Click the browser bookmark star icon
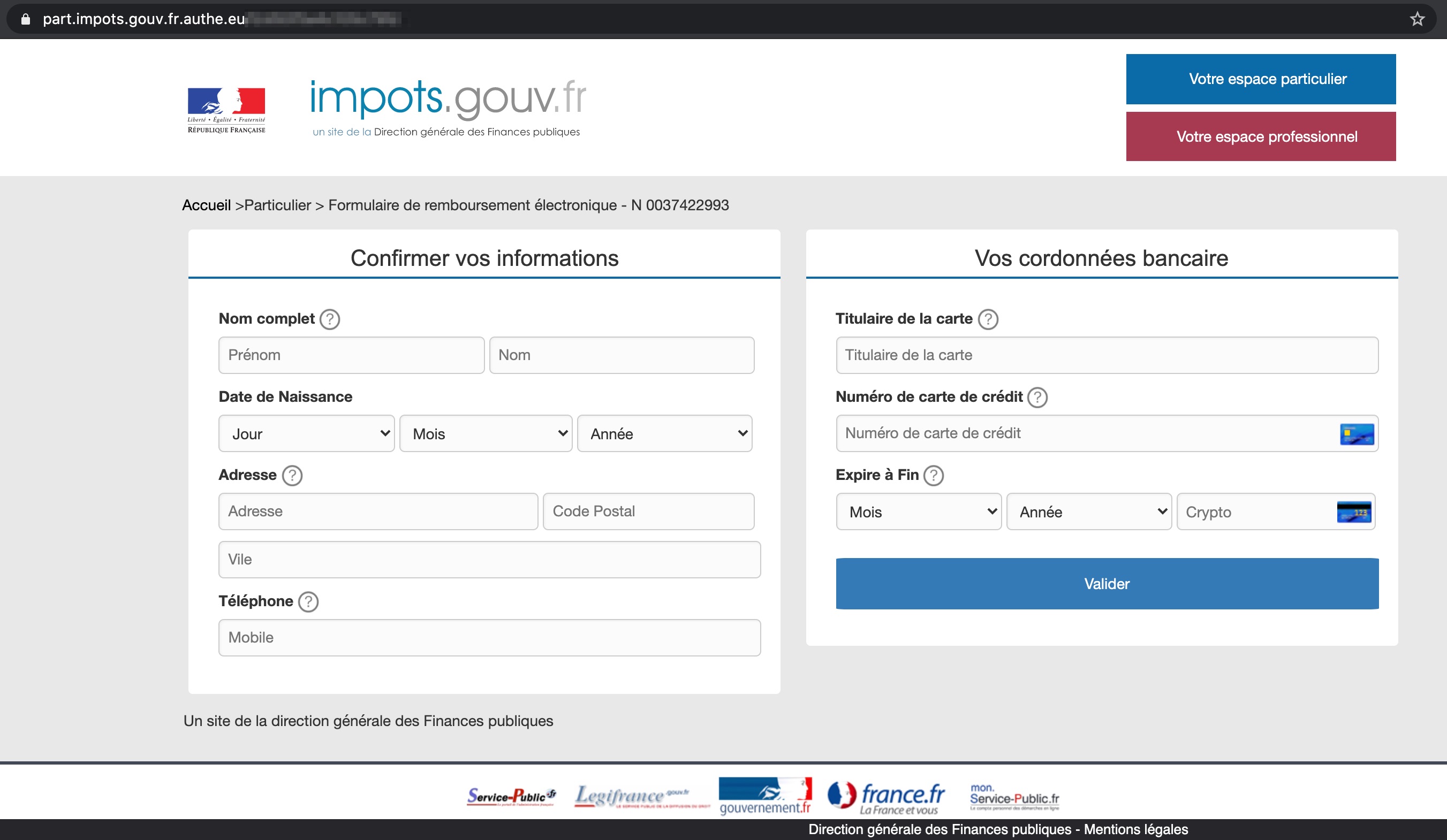 1417,19
